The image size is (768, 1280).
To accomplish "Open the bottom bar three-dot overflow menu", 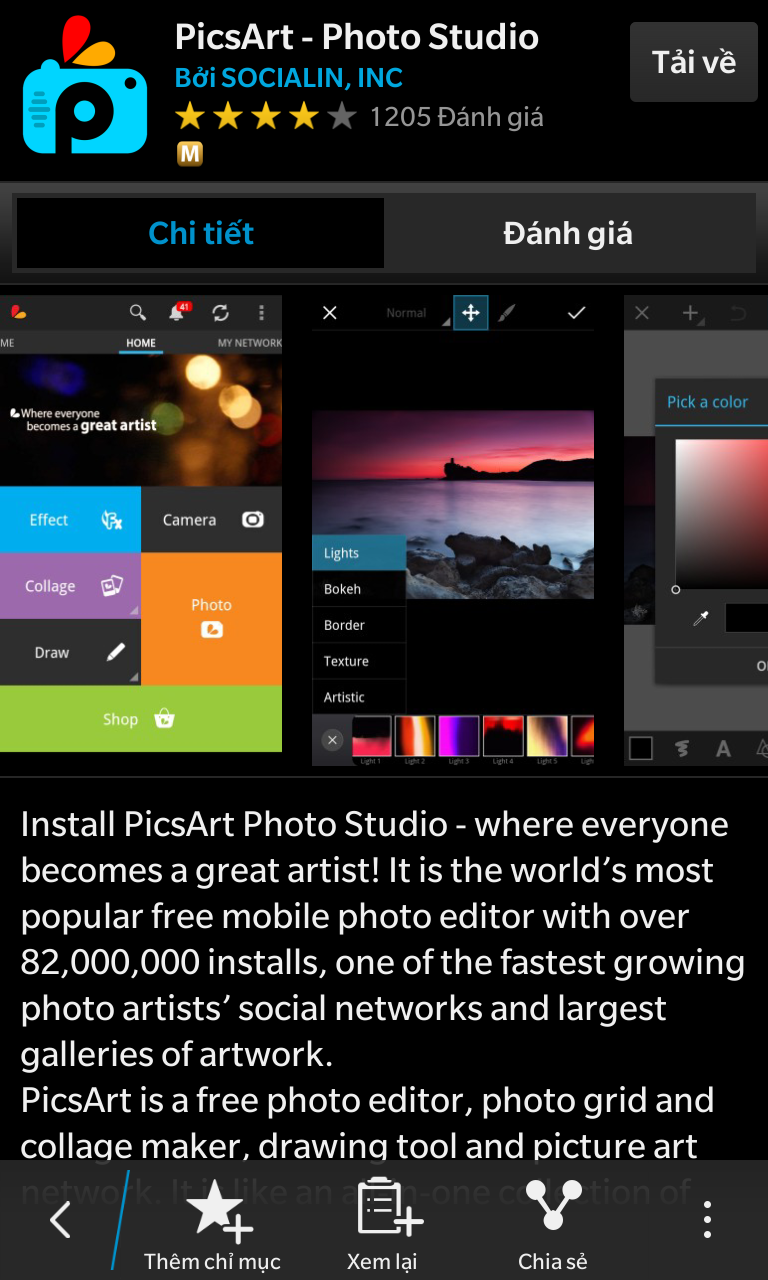I will click(x=708, y=1220).
